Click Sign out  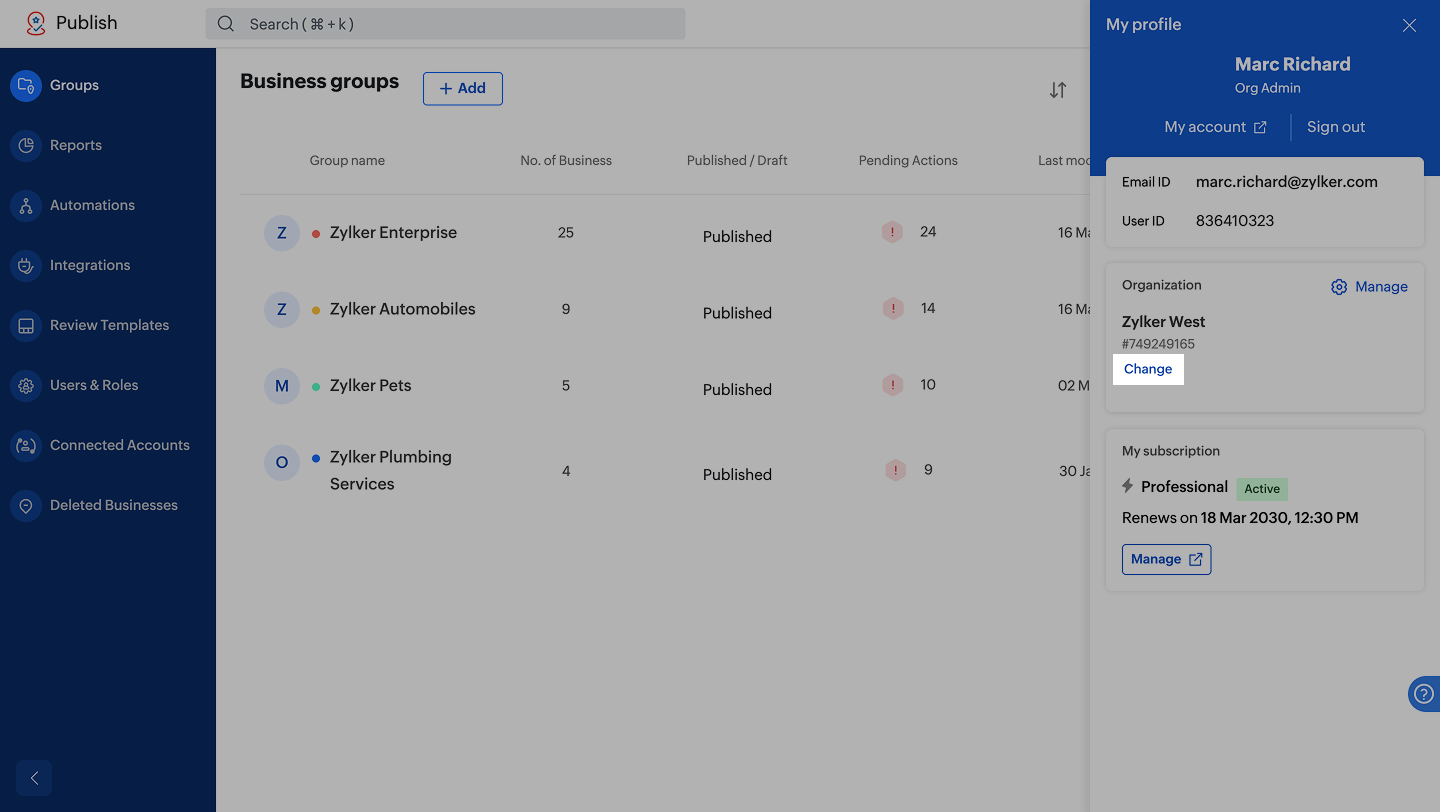1335,127
